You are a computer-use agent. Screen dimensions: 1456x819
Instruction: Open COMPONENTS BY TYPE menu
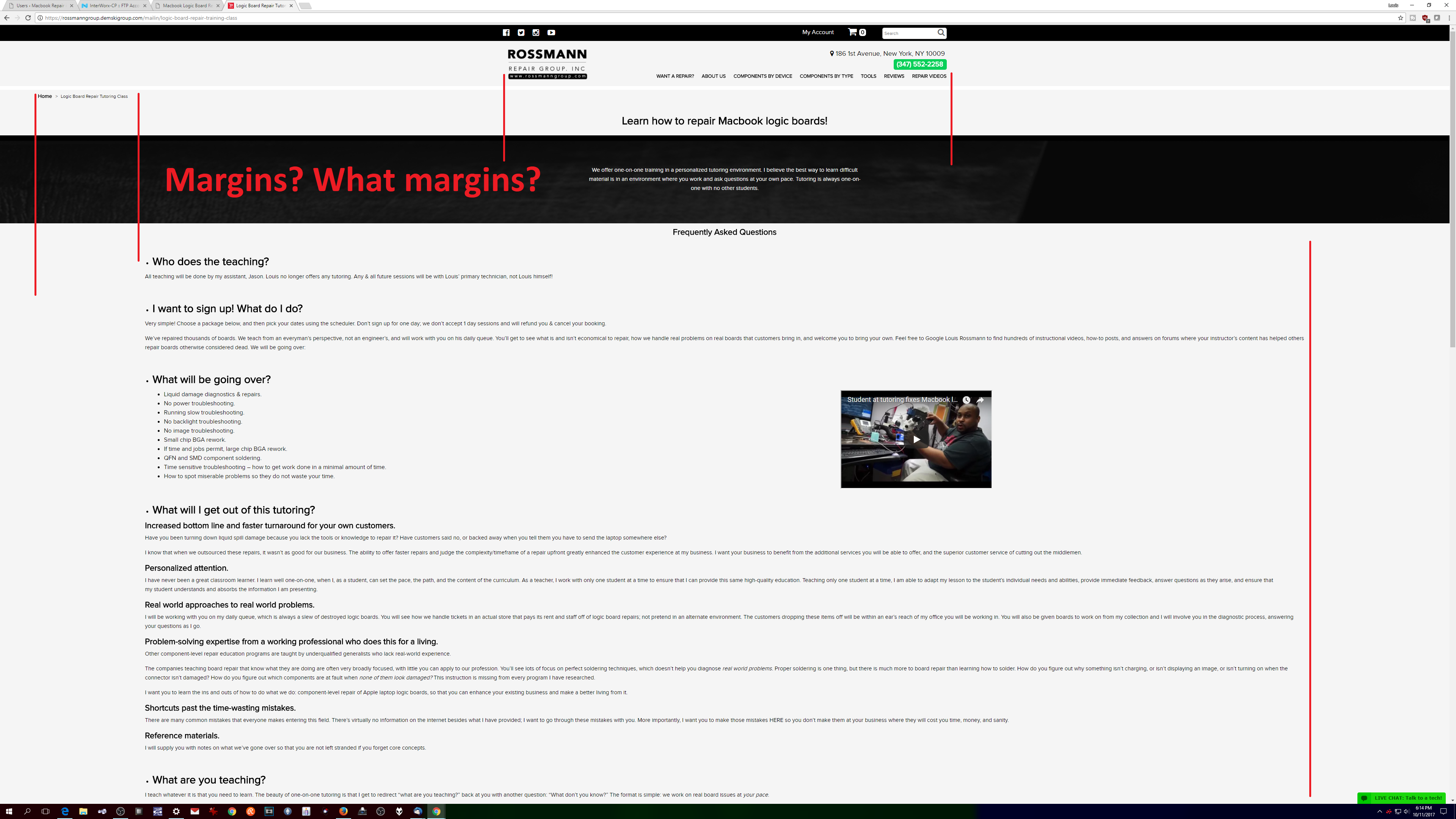pos(826,76)
